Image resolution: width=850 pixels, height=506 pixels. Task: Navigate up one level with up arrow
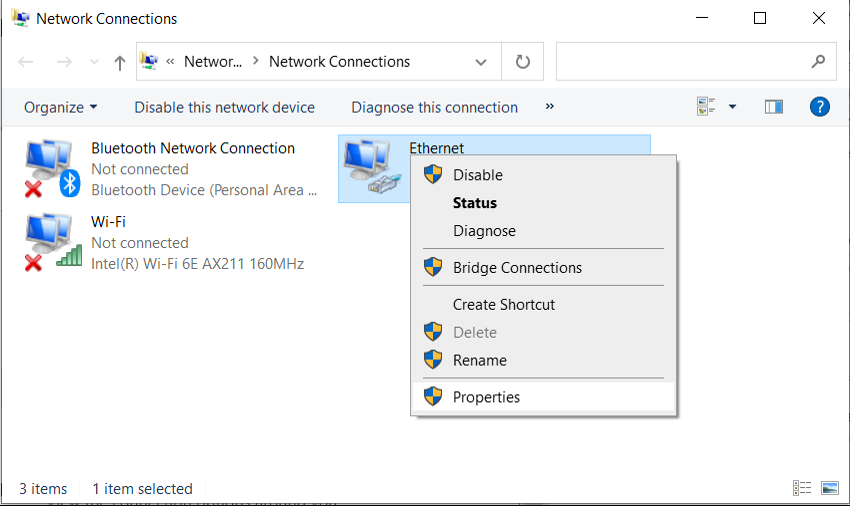click(x=120, y=62)
